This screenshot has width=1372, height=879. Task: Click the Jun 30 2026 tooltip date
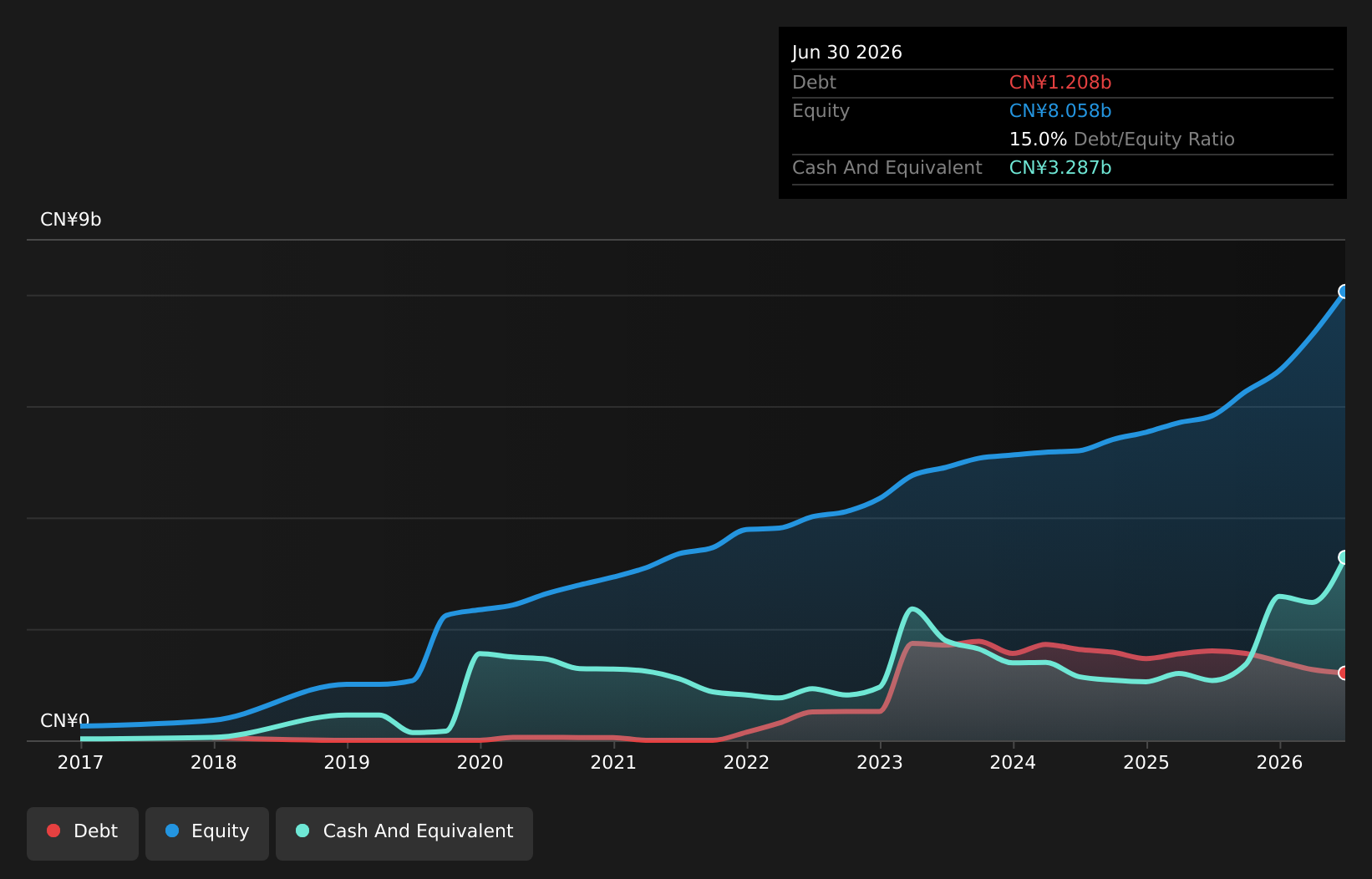tap(847, 53)
